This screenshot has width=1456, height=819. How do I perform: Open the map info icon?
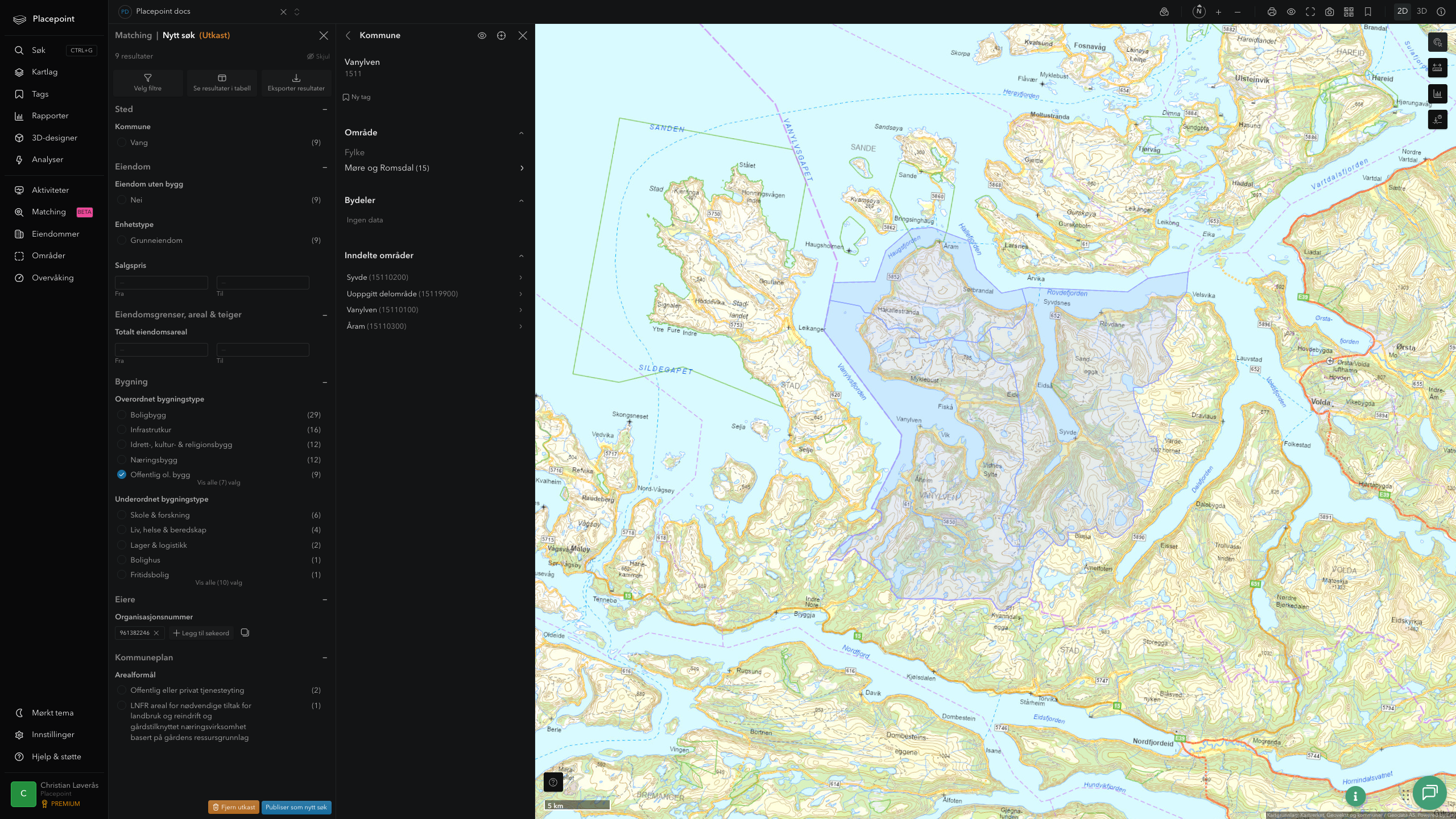[x=1441, y=11]
